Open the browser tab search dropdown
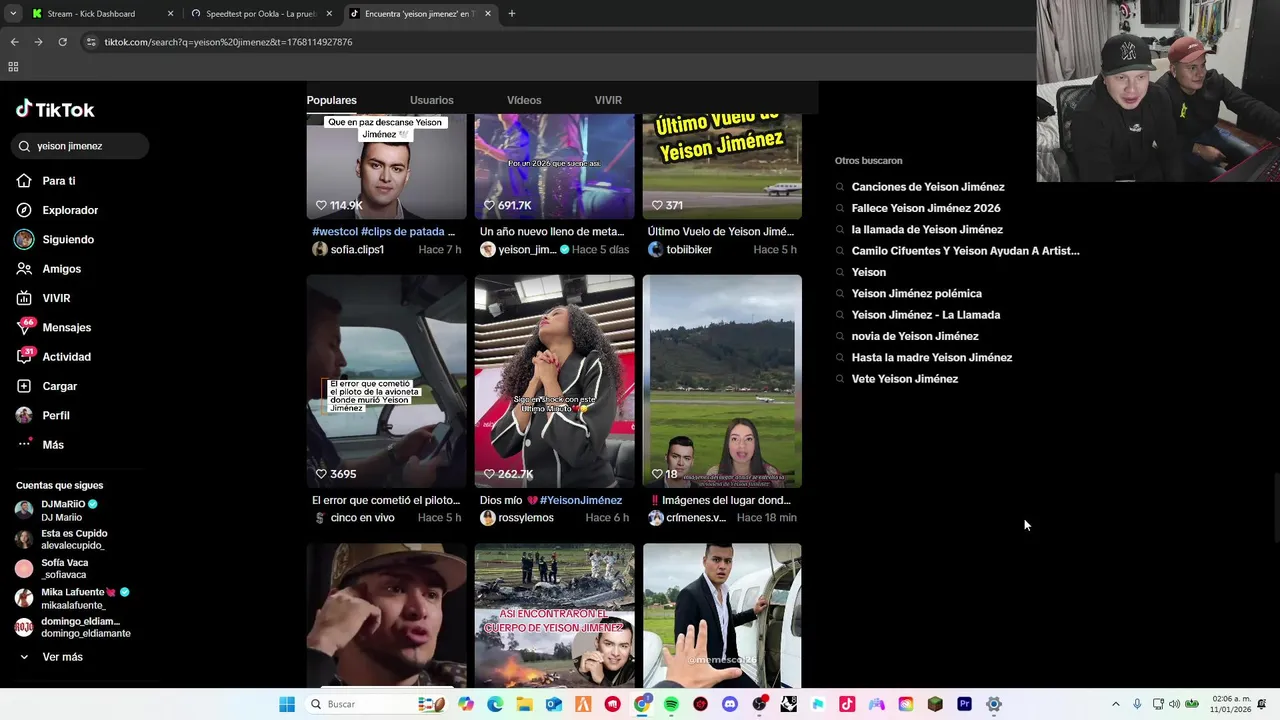Screen dimensions: 1280x720 click(x=13, y=14)
